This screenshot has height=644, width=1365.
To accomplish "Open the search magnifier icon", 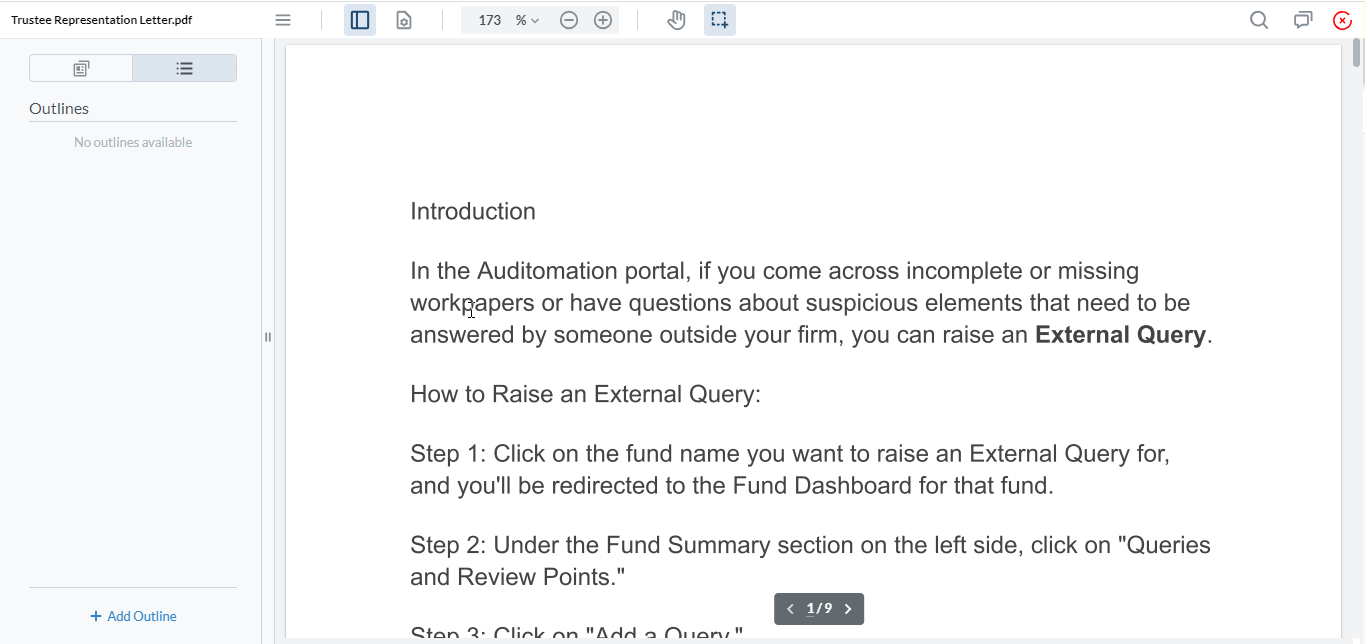I will click(x=1259, y=20).
